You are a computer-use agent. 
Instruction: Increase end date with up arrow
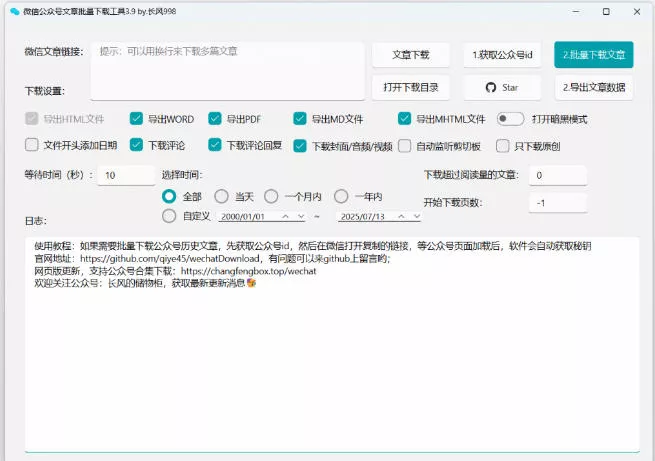(401, 216)
